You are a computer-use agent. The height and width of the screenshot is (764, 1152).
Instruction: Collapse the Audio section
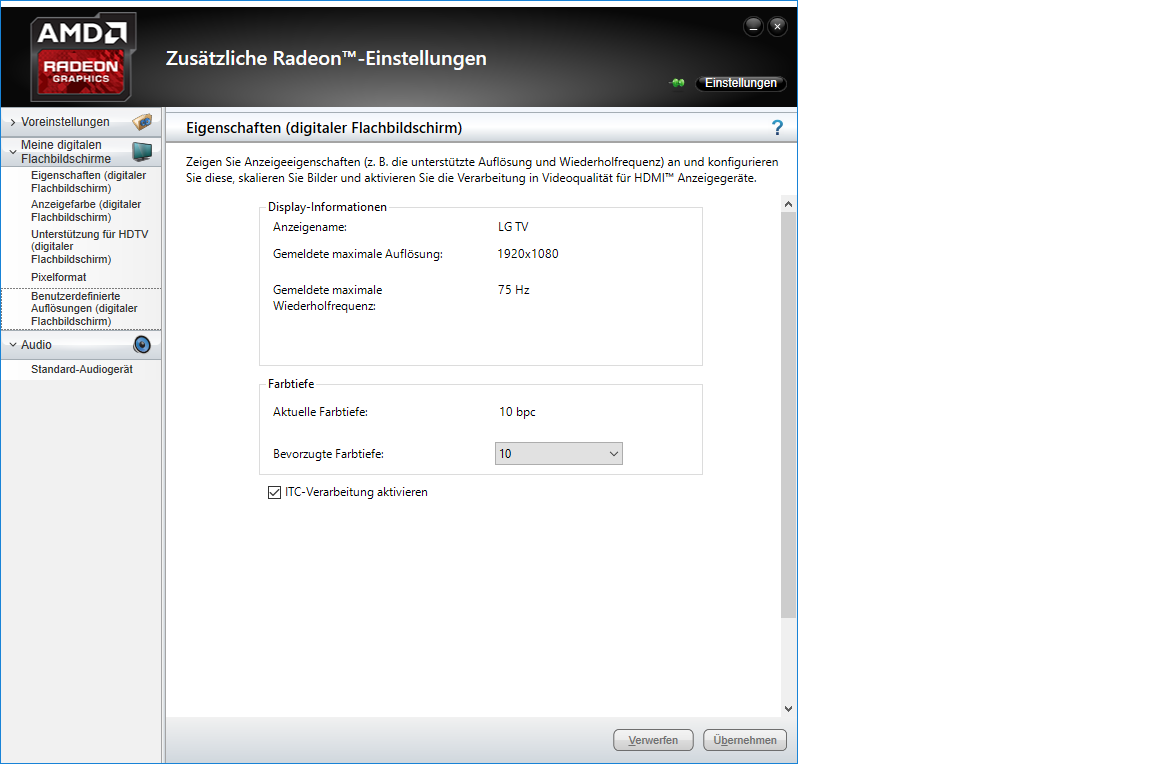[x=12, y=345]
